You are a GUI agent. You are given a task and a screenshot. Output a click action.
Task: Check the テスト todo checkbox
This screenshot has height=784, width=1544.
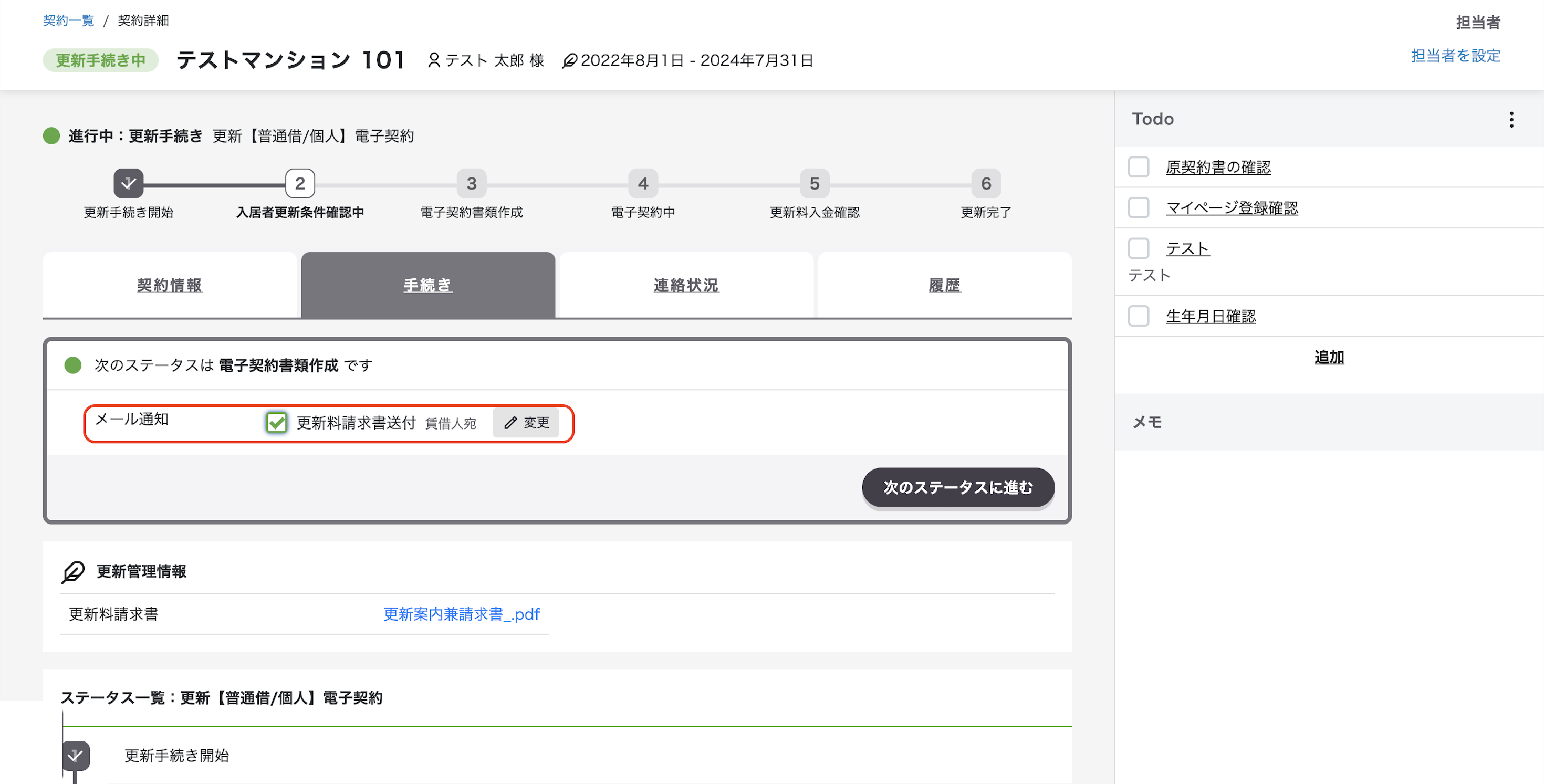tap(1138, 248)
